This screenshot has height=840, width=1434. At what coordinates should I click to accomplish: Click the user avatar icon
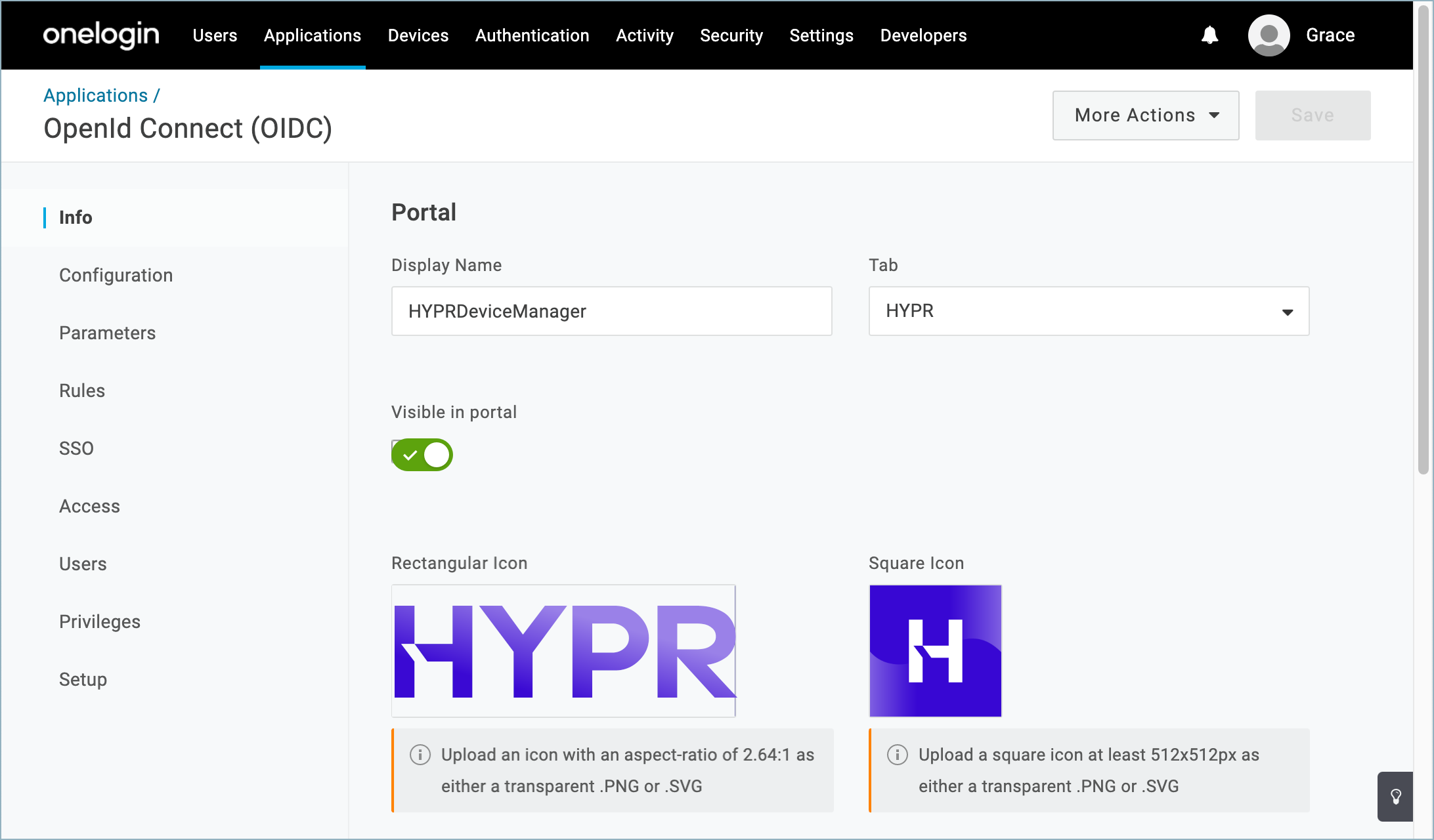click(1269, 35)
